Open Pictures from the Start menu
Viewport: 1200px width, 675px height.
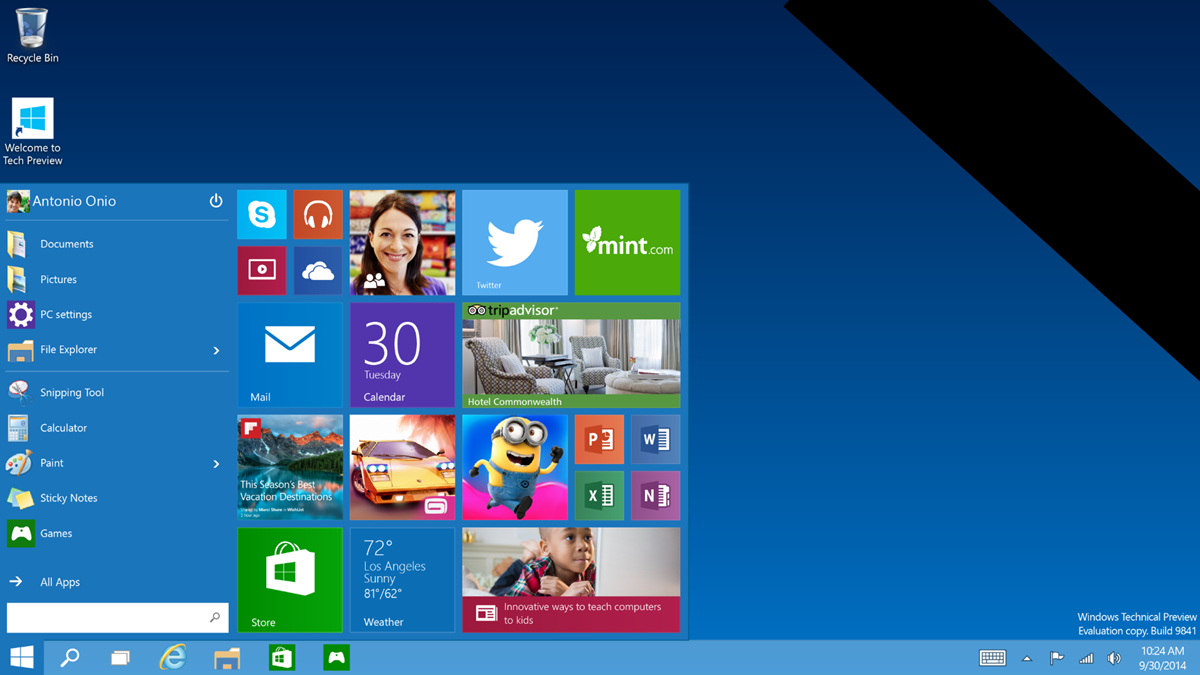117,279
